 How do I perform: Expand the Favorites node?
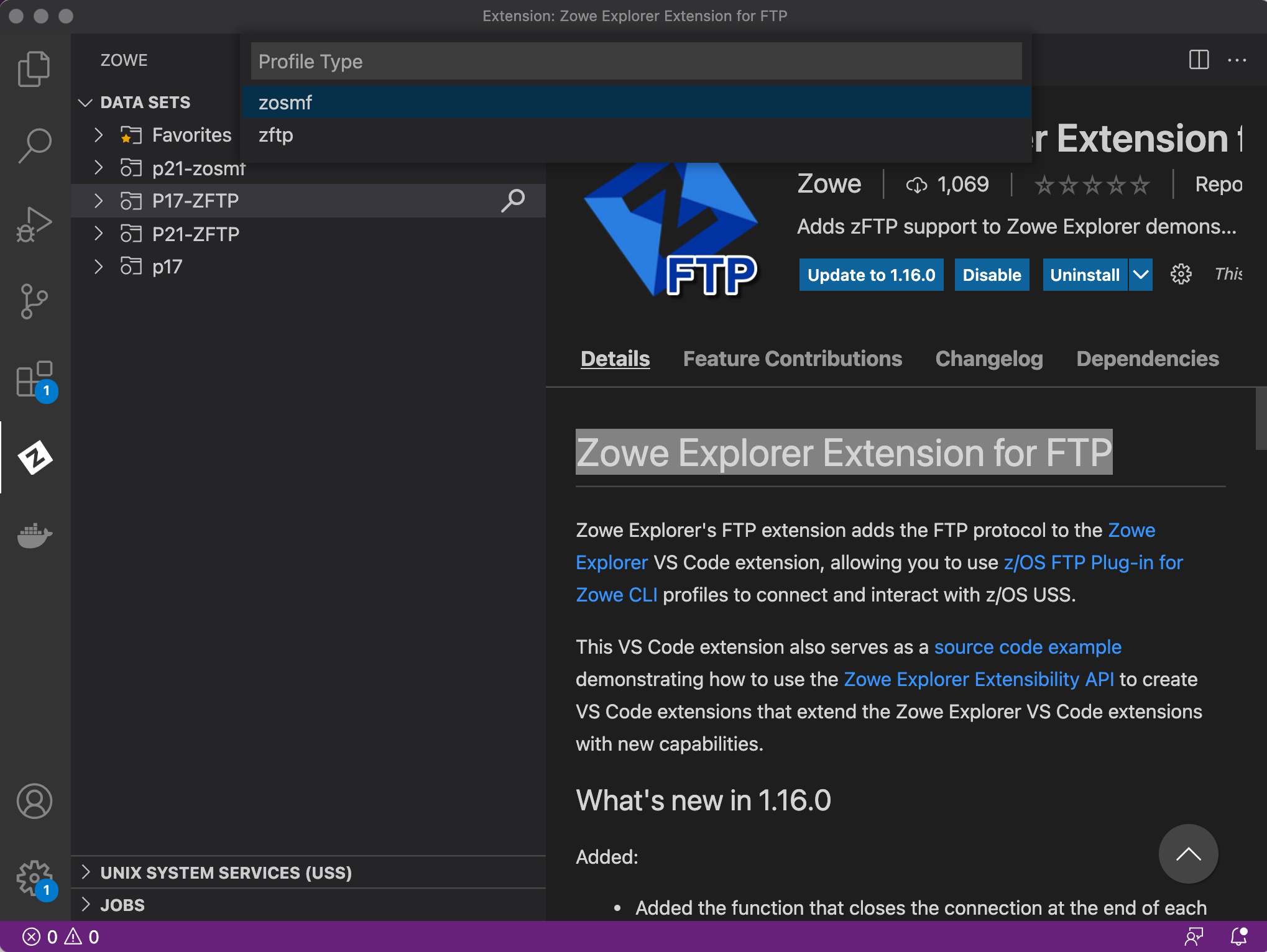coord(98,135)
